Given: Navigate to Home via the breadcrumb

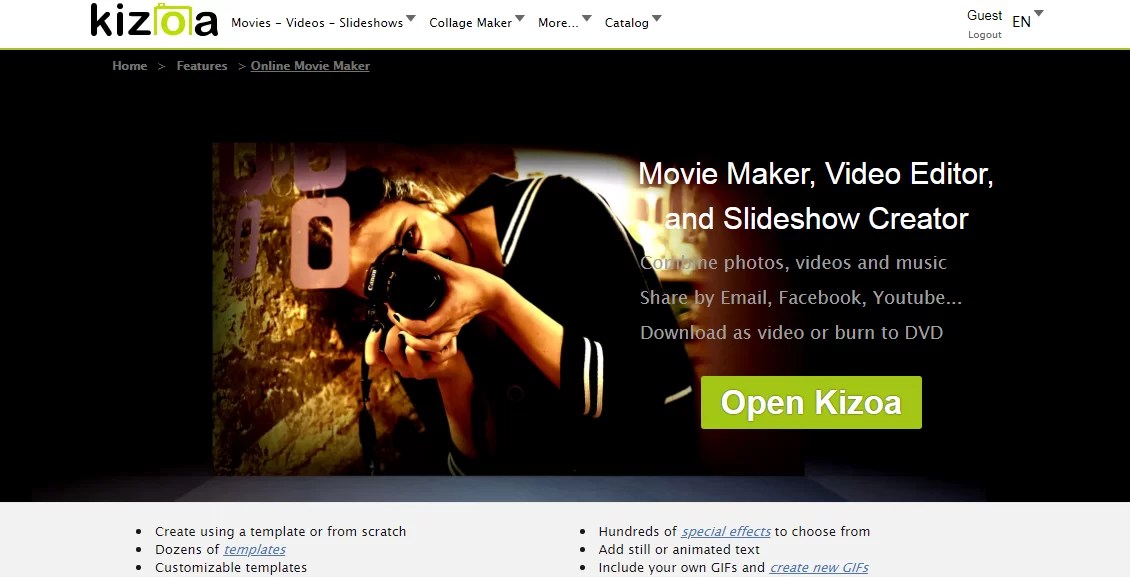Looking at the screenshot, I should 129,65.
